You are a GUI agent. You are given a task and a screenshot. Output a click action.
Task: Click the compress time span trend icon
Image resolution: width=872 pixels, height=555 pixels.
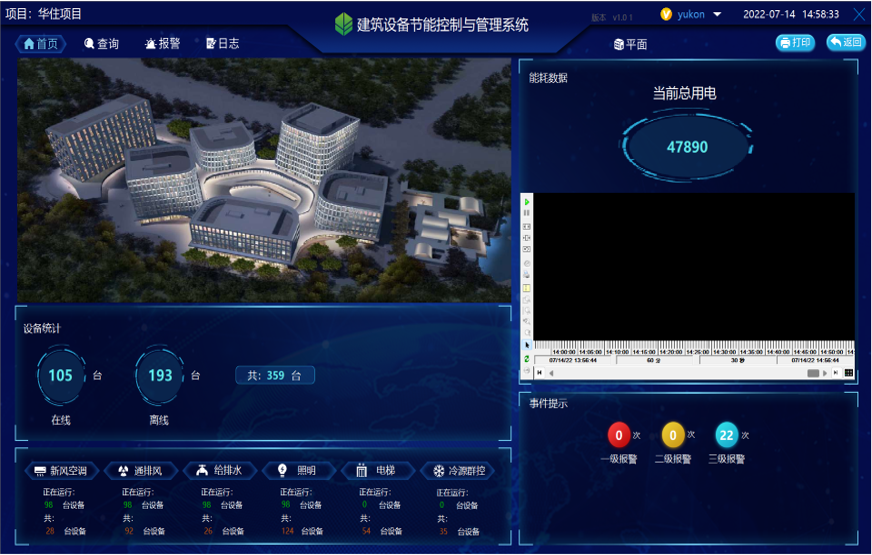tap(527, 249)
